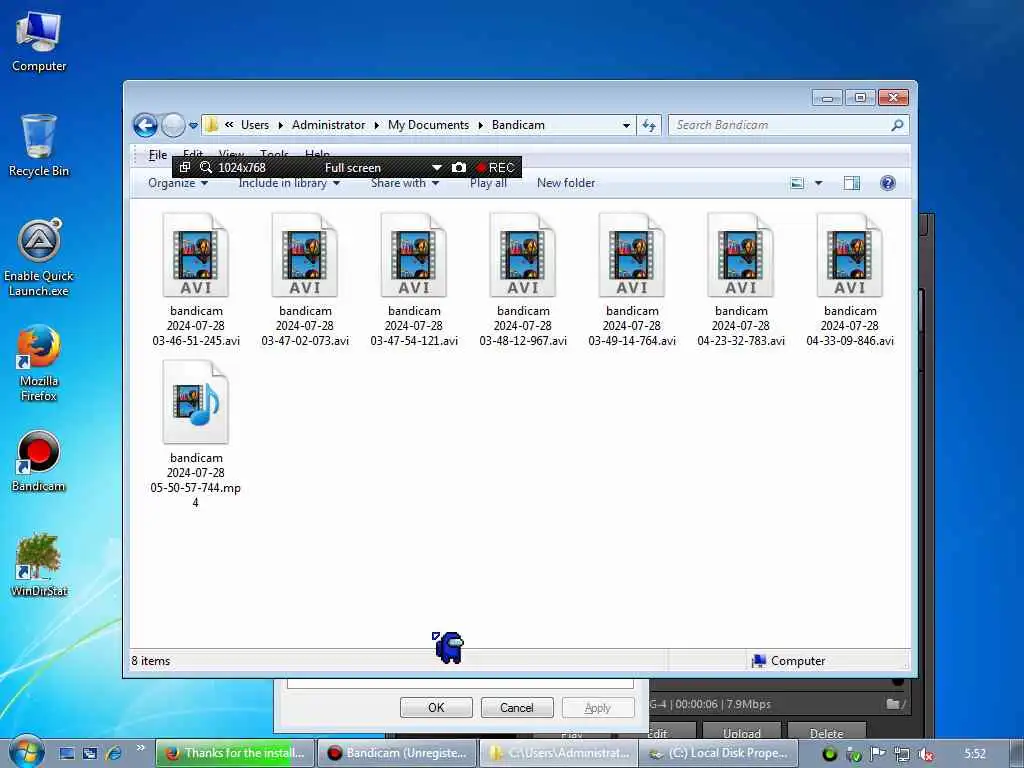Click Play all in the toolbar
This screenshot has width=1024, height=768.
pos(488,183)
